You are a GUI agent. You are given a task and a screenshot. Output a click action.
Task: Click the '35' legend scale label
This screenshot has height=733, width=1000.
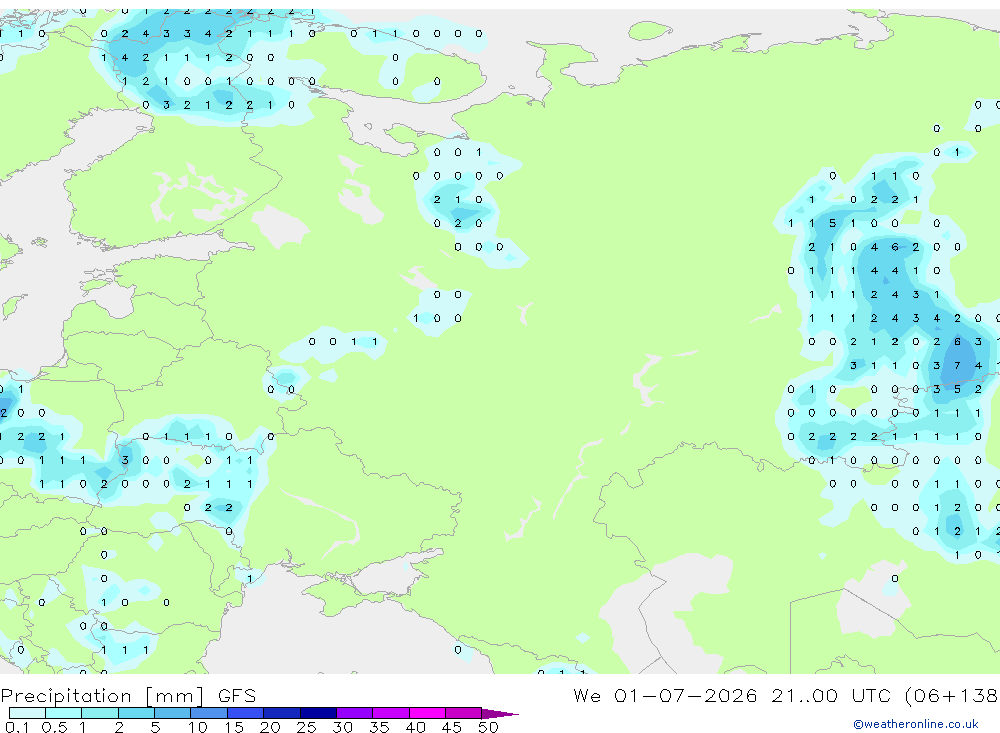379,727
